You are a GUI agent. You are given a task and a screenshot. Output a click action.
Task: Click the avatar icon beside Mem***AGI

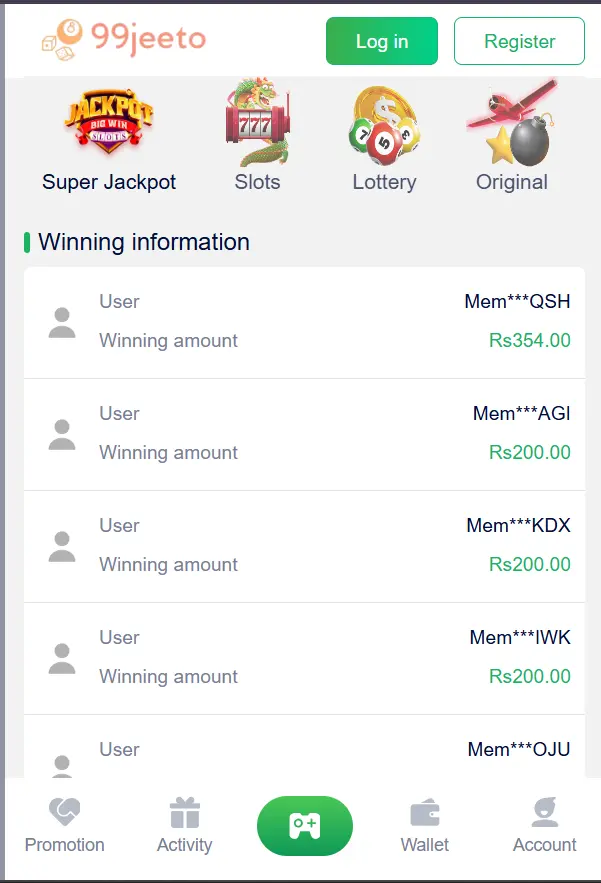(x=62, y=435)
